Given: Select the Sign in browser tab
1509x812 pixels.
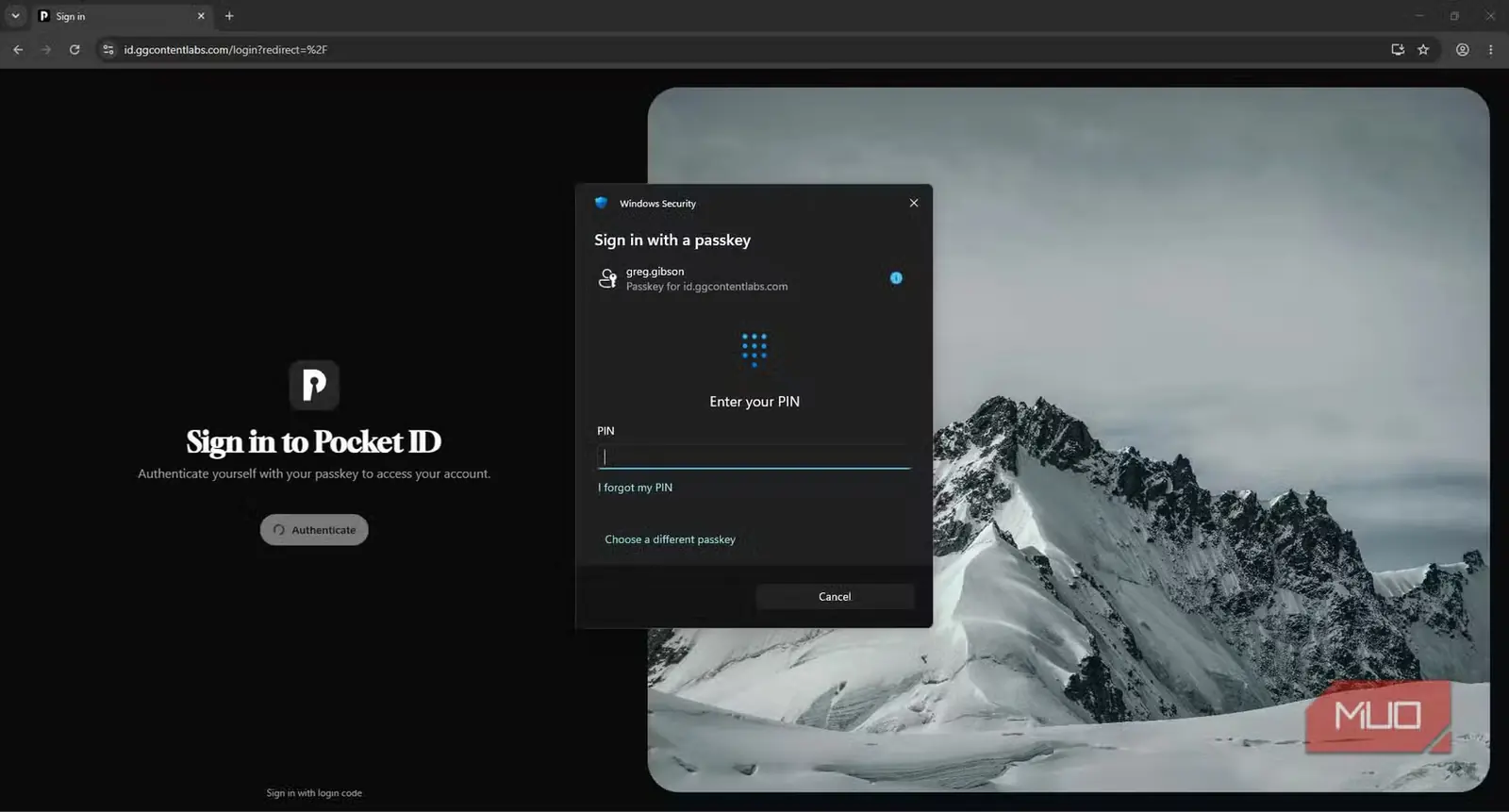Looking at the screenshot, I should point(121,16).
